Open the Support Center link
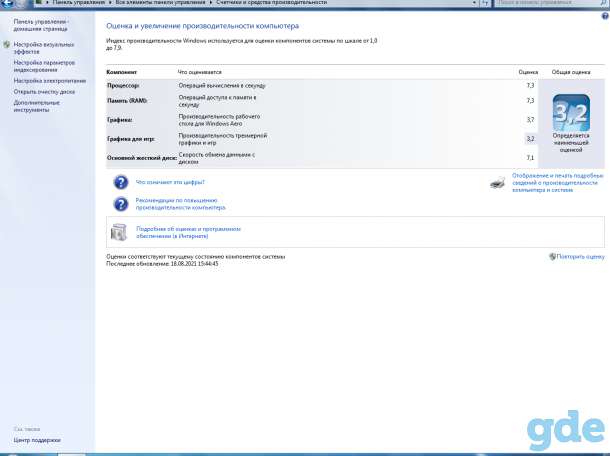This screenshot has height=456, width=610. [x=37, y=440]
